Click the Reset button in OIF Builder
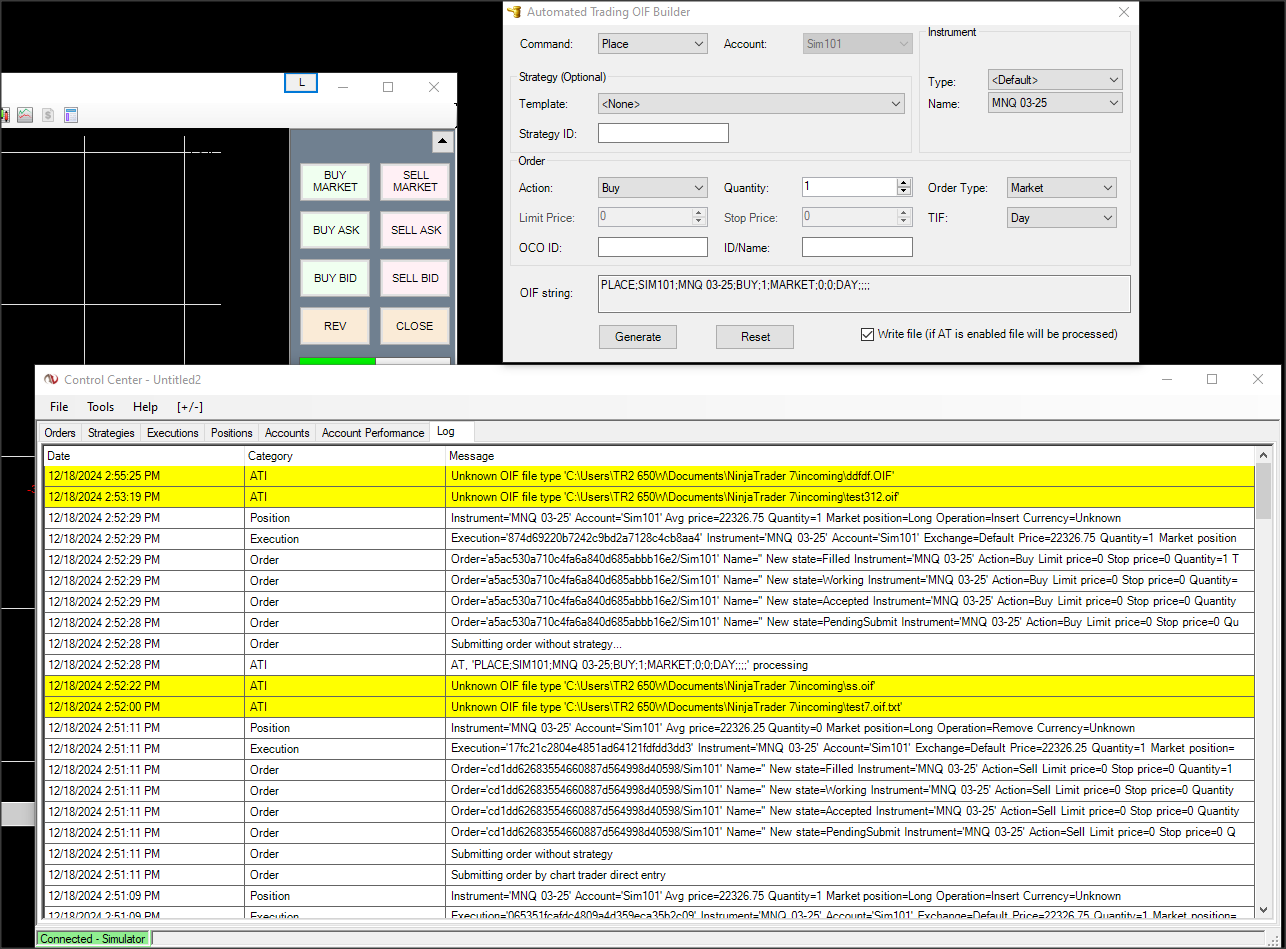The width and height of the screenshot is (1286, 949). 755,337
